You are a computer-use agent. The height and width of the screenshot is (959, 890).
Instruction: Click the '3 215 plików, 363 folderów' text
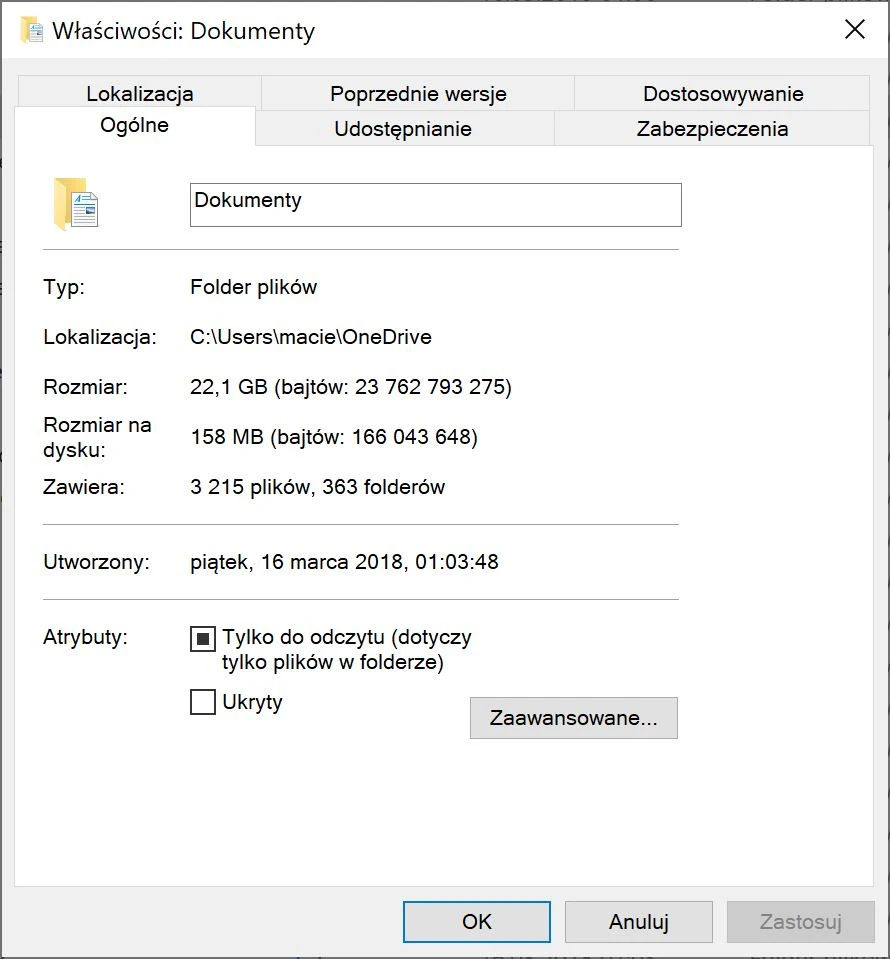(x=317, y=487)
